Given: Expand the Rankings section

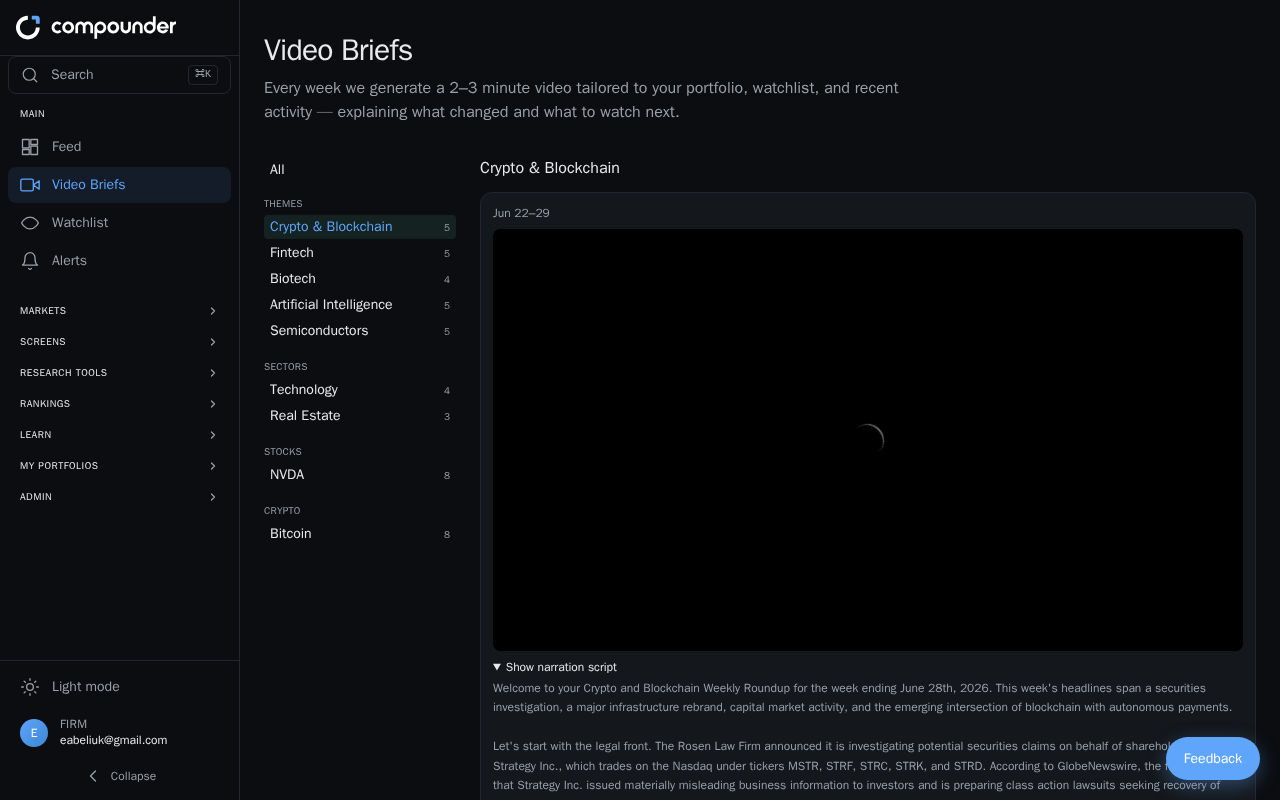Looking at the screenshot, I should coord(119,404).
